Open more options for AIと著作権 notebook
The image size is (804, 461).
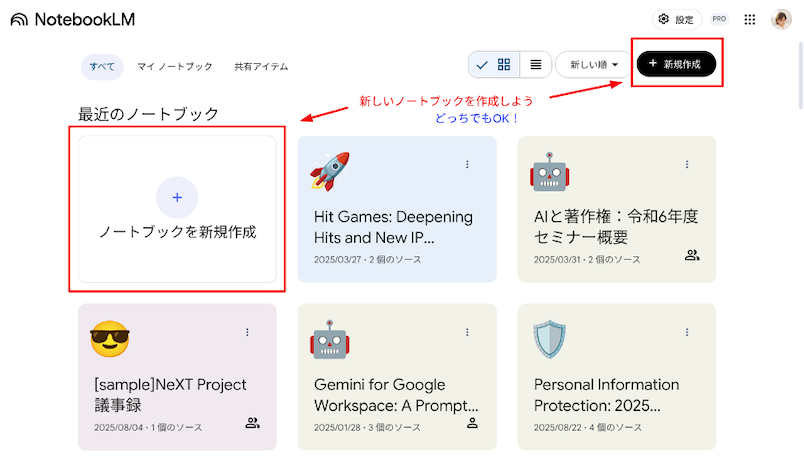(x=687, y=164)
